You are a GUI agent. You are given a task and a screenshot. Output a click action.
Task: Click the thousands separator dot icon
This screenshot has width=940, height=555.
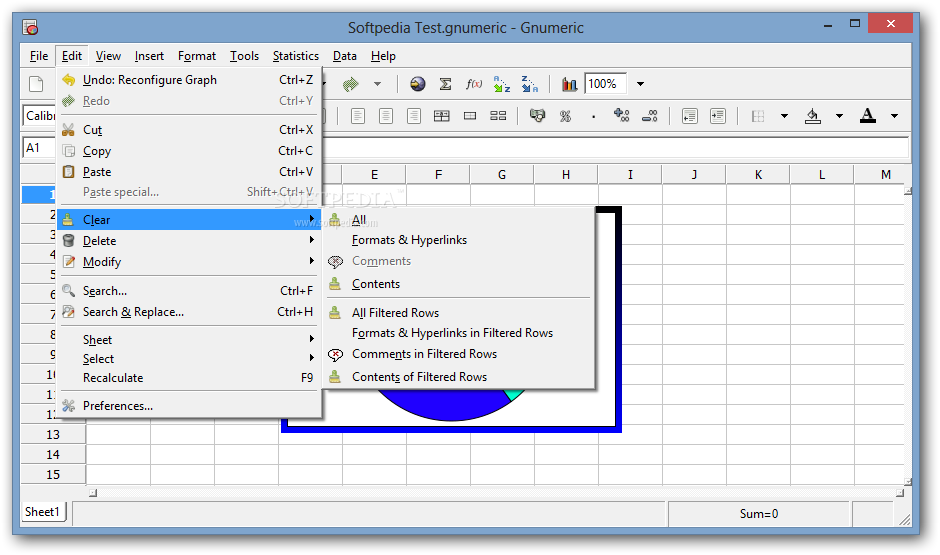593,117
